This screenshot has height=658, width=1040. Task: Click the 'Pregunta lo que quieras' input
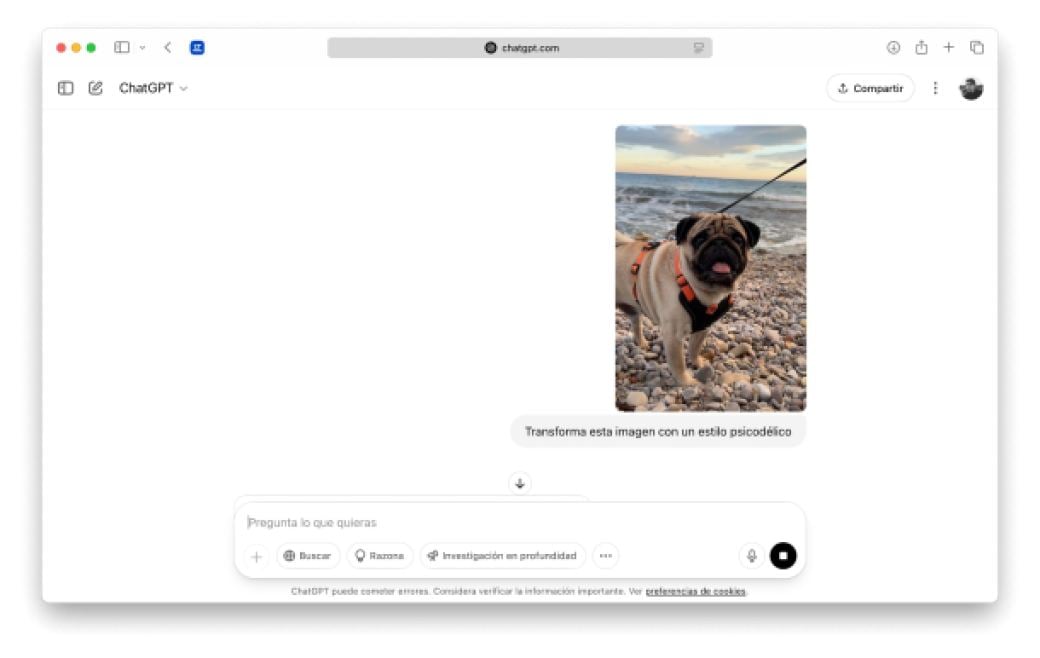pos(519,523)
